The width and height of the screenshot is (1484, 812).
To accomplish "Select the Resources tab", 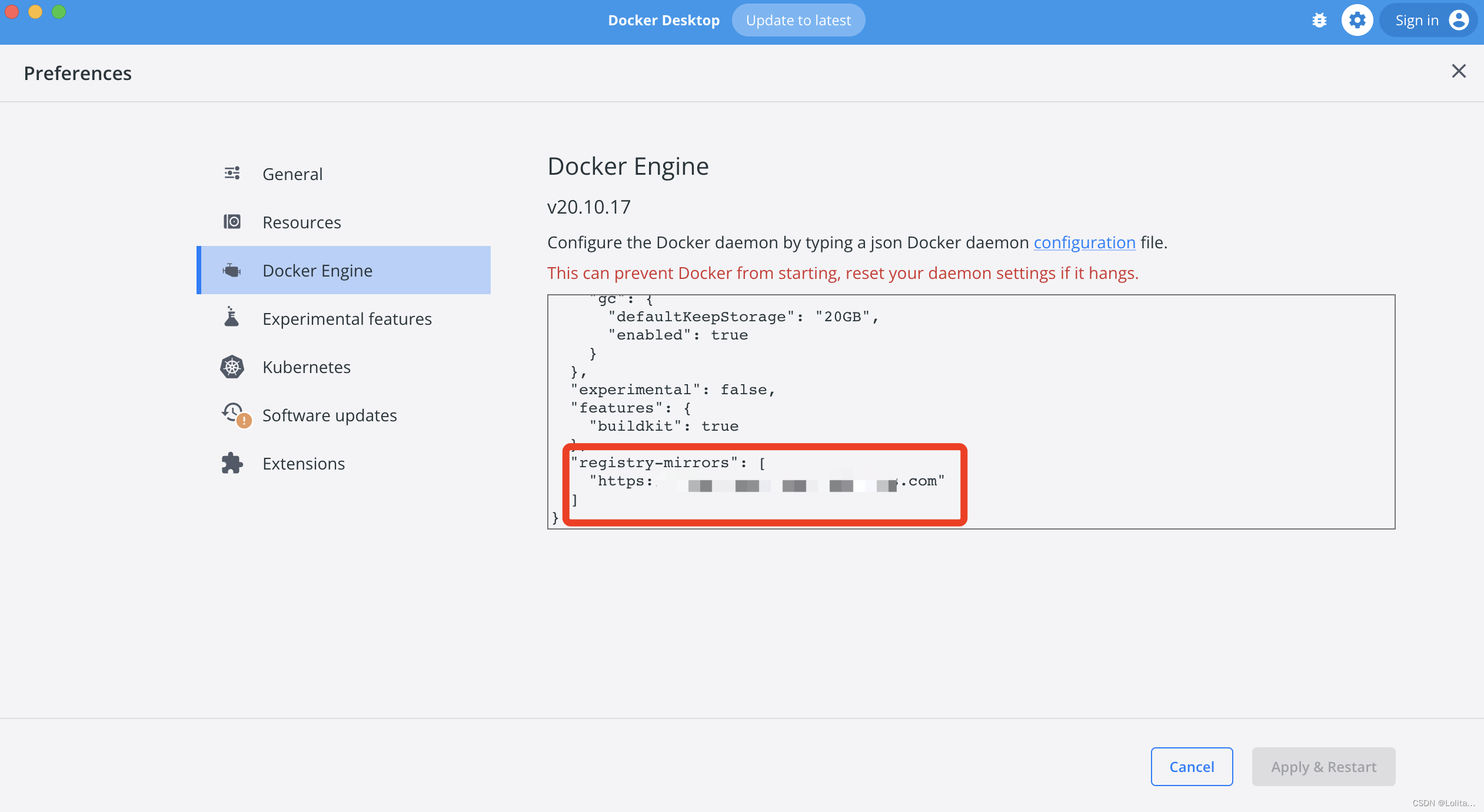I will tap(344, 222).
